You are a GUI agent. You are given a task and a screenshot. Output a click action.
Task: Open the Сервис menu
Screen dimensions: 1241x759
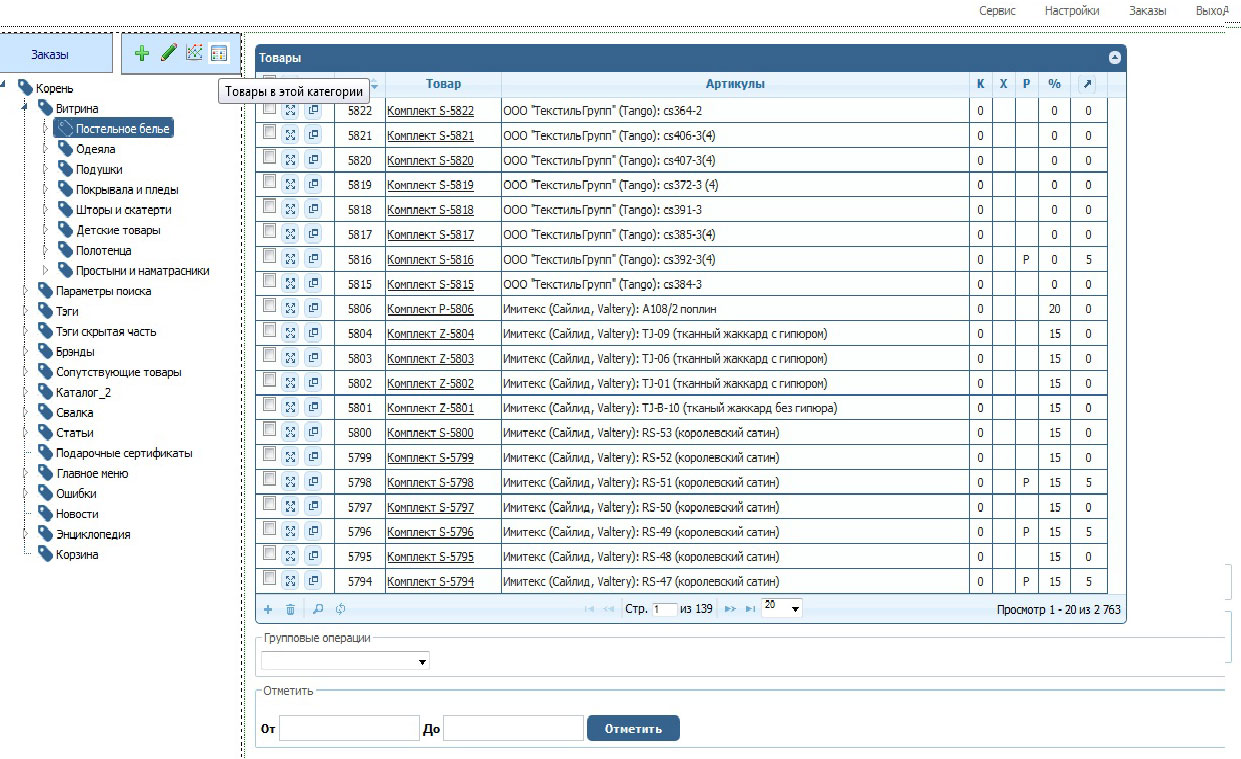coord(997,10)
